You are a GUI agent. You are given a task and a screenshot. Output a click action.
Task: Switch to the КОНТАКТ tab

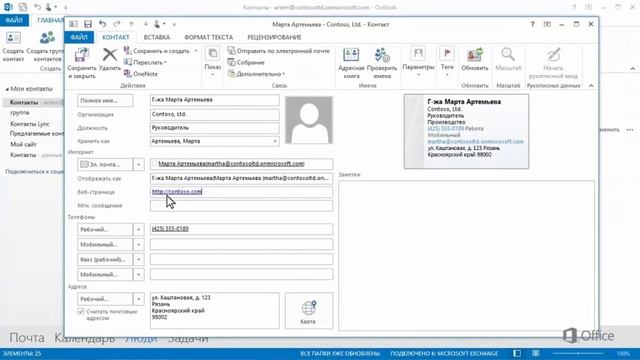click(116, 37)
